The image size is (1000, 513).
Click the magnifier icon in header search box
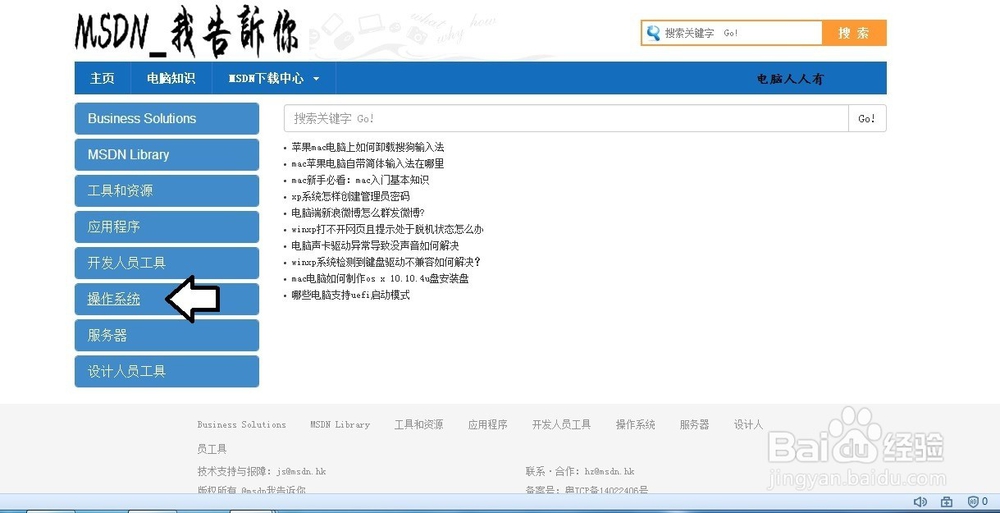pos(653,33)
